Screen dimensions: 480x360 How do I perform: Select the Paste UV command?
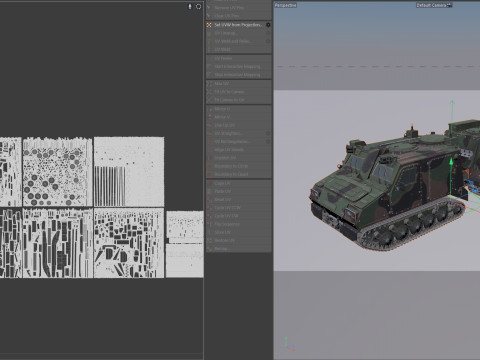[x=239, y=191]
